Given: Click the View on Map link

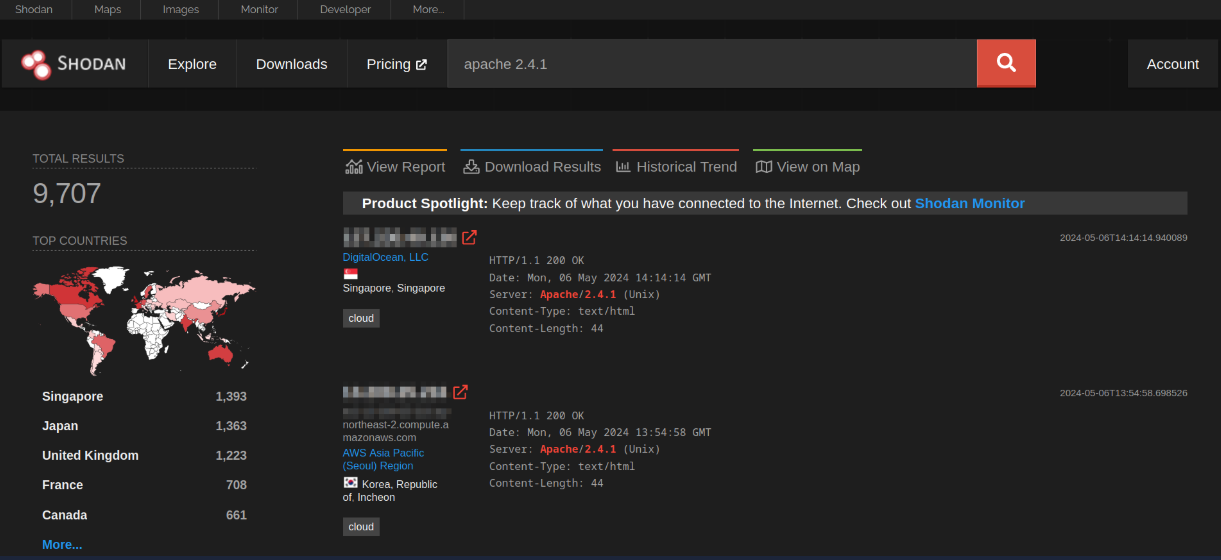Looking at the screenshot, I should point(807,167).
